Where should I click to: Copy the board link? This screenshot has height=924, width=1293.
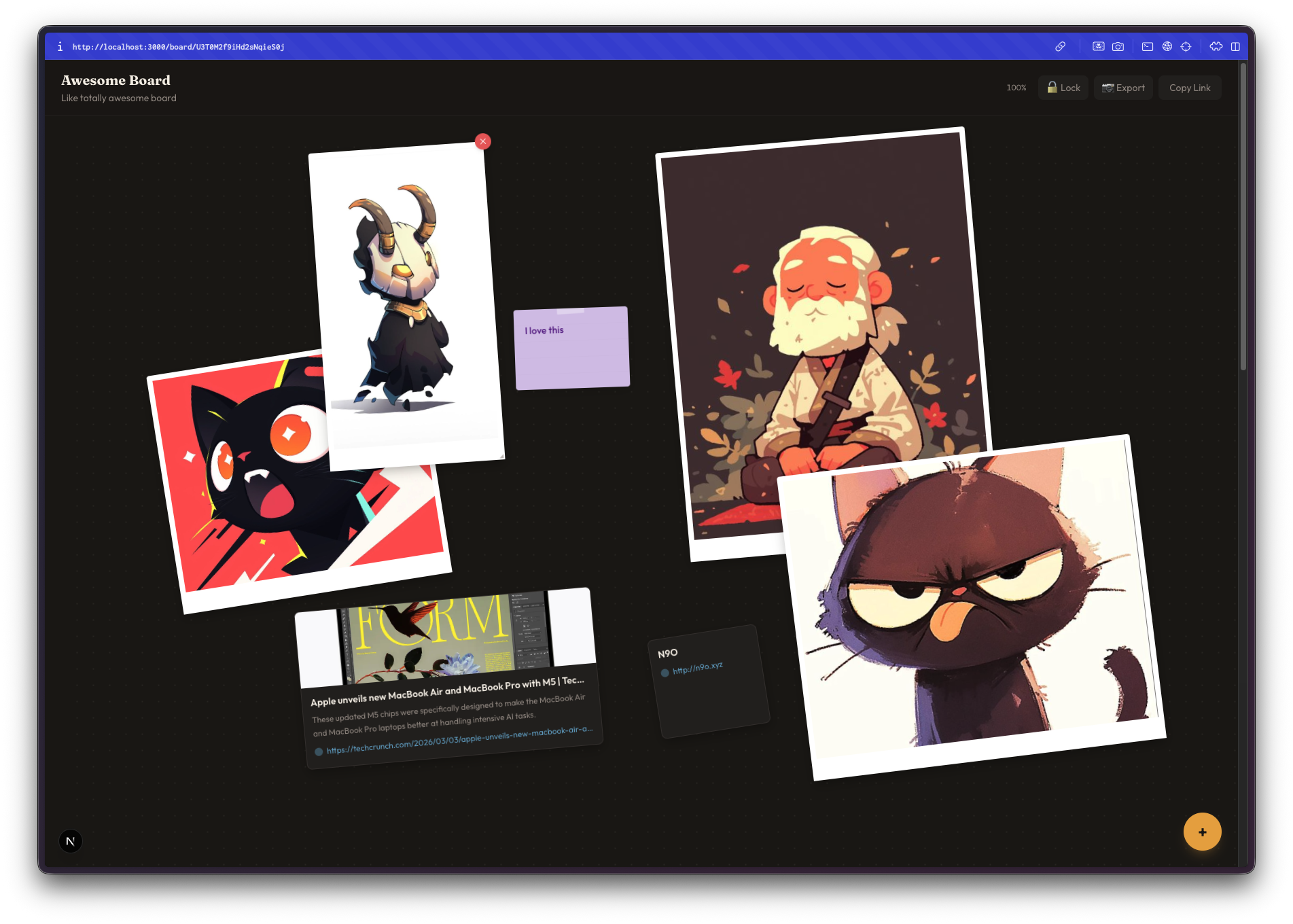1189,87
